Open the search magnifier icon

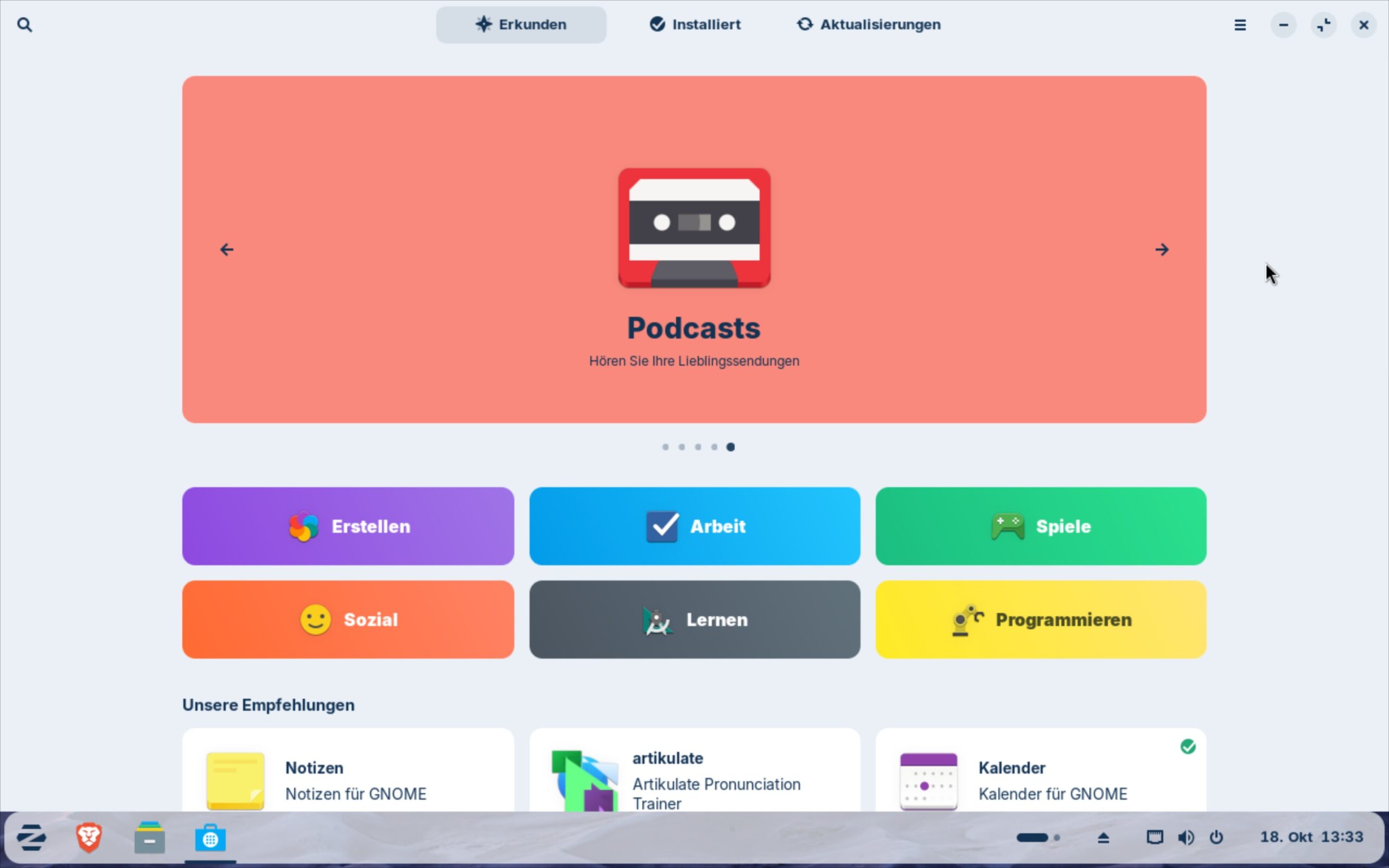24,25
